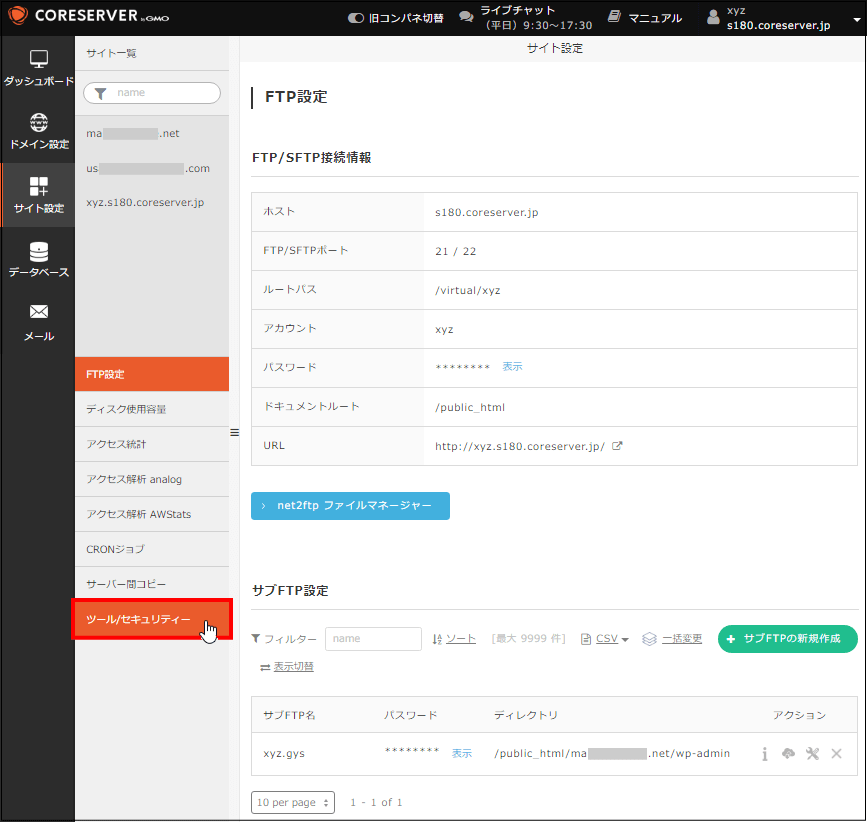Go to ダッシュボード in the left navigation
The height and width of the screenshot is (822, 867).
(38, 69)
